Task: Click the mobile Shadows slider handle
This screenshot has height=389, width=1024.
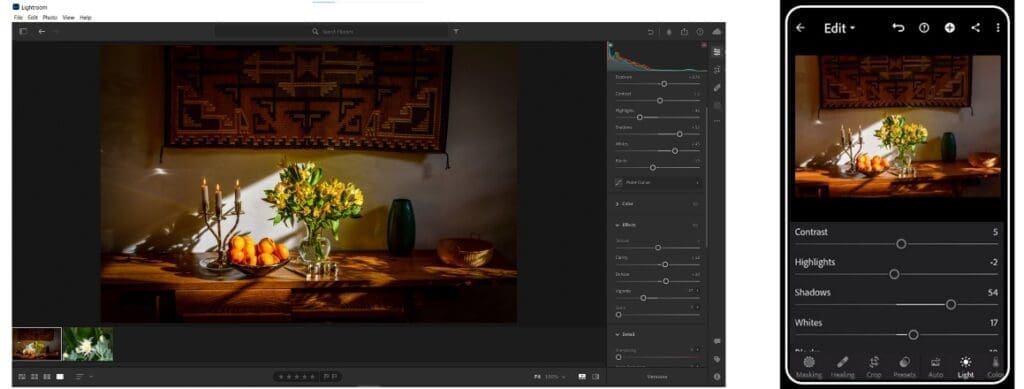Action: point(951,304)
